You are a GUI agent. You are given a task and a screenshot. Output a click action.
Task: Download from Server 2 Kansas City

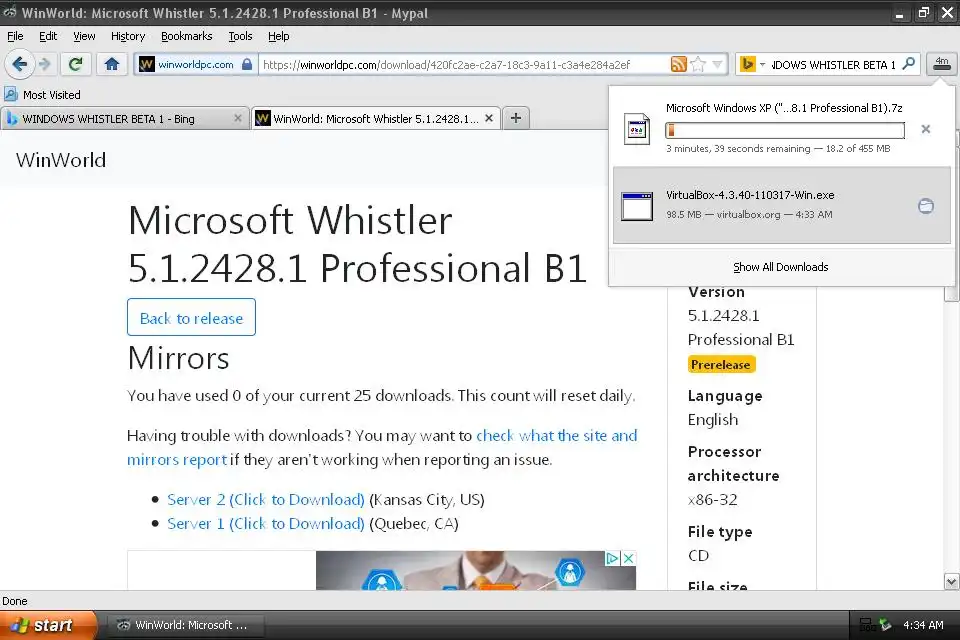coord(266,500)
